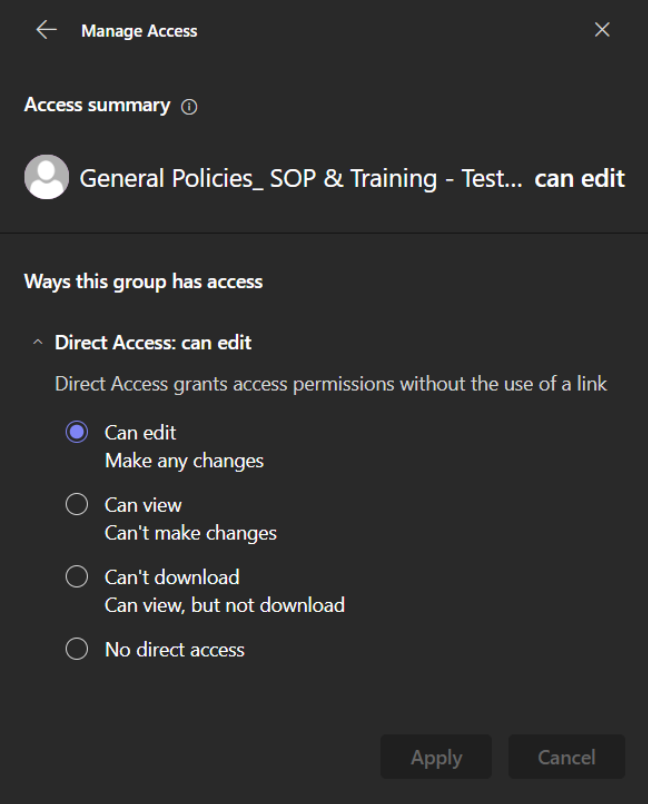Click the "Access summary" heading
Image resolution: width=648 pixels, height=804 pixels.
(x=97, y=105)
